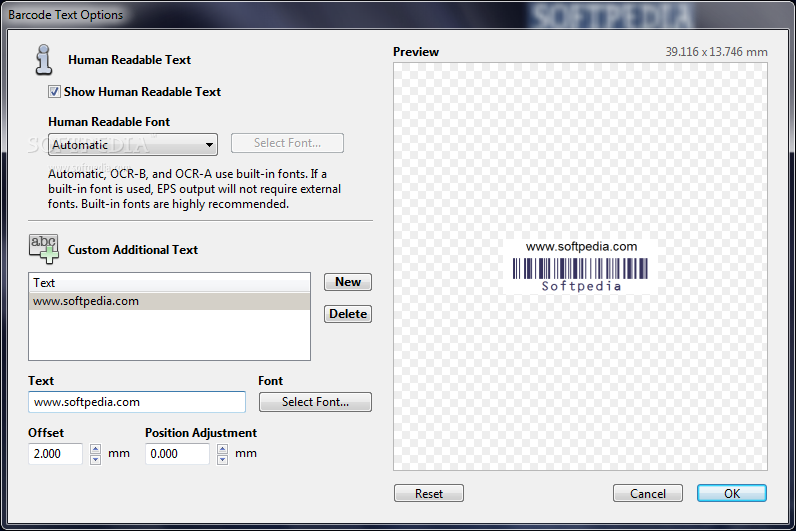Open Select Font under the Font label
796x531 pixels.
[x=315, y=402]
